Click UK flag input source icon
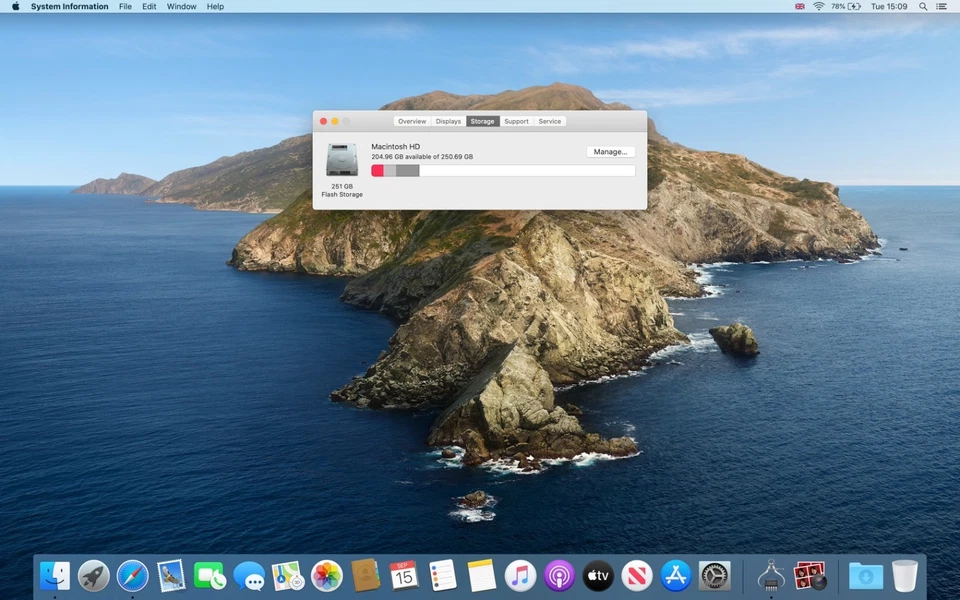The image size is (960, 600). [x=800, y=6]
